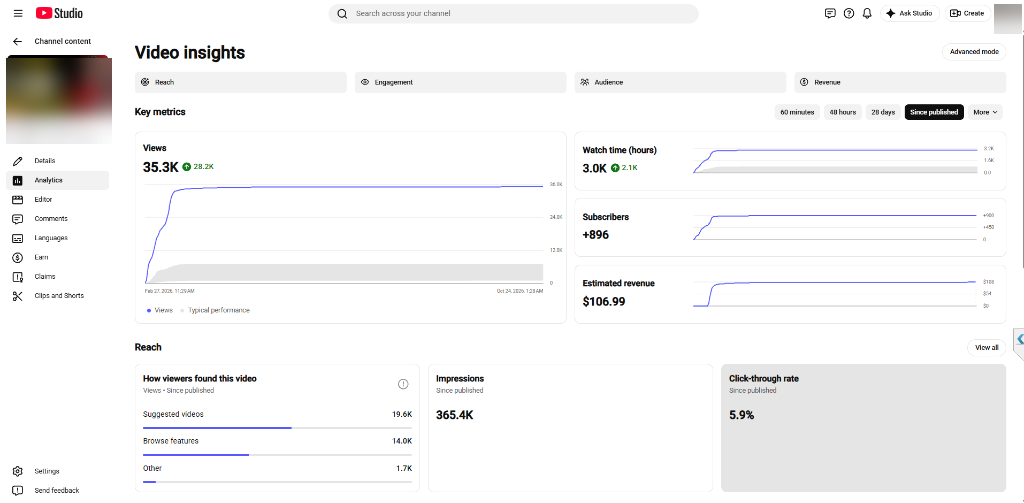The height and width of the screenshot is (503, 1024).
Task: Open the Settings gear icon
Action: (x=18, y=471)
